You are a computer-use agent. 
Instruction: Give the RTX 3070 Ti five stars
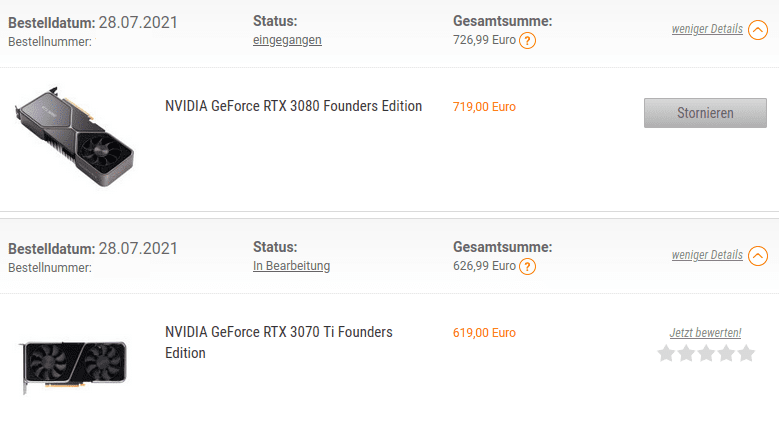pyautogui.click(x=745, y=353)
